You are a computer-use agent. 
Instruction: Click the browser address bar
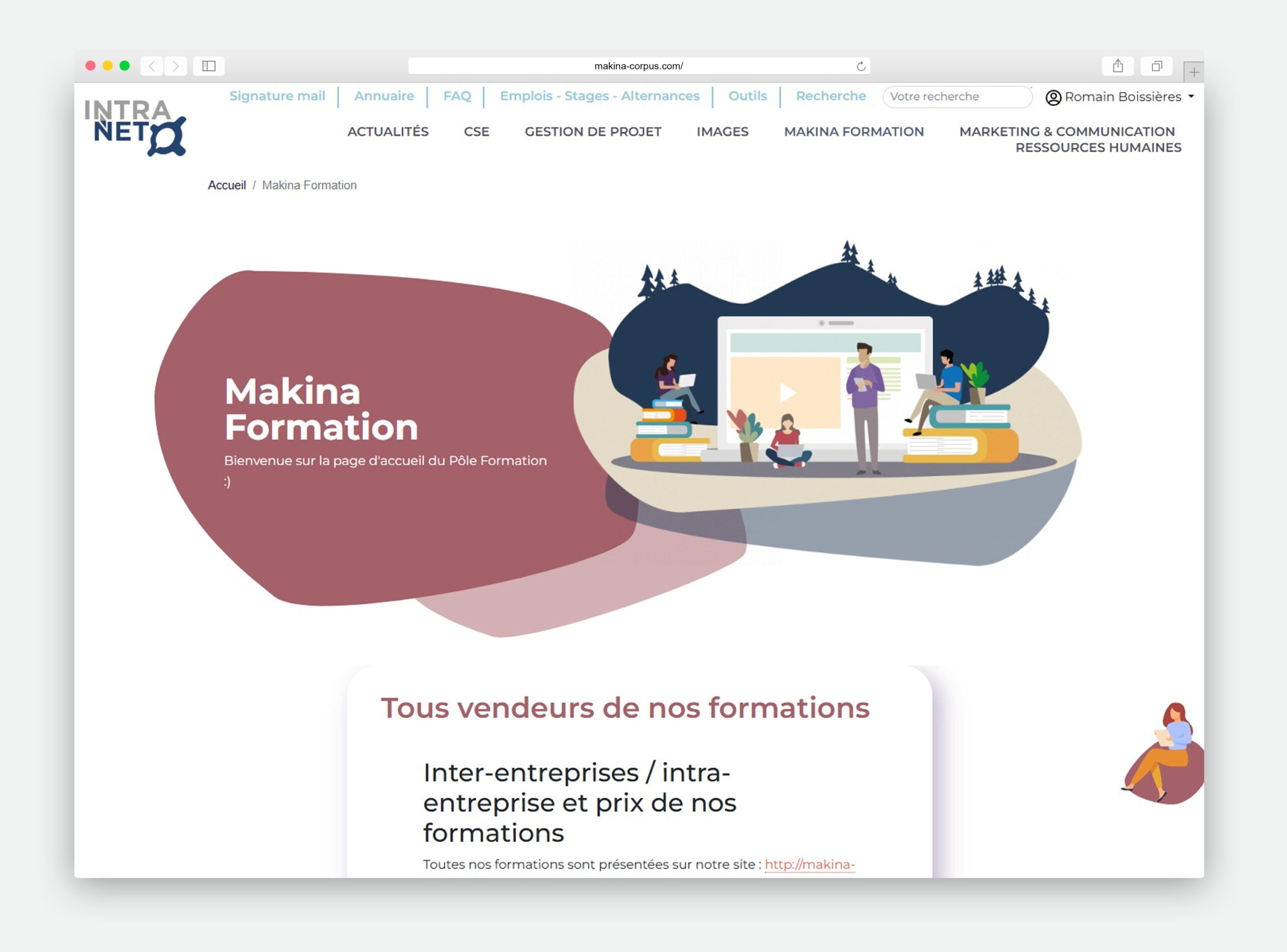(638, 66)
